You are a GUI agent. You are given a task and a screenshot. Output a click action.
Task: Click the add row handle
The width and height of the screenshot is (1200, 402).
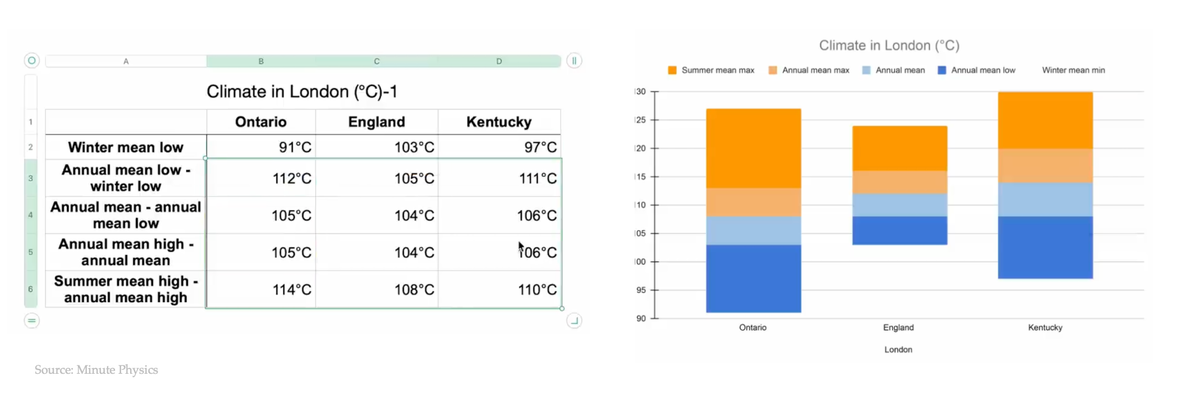pos(31,320)
